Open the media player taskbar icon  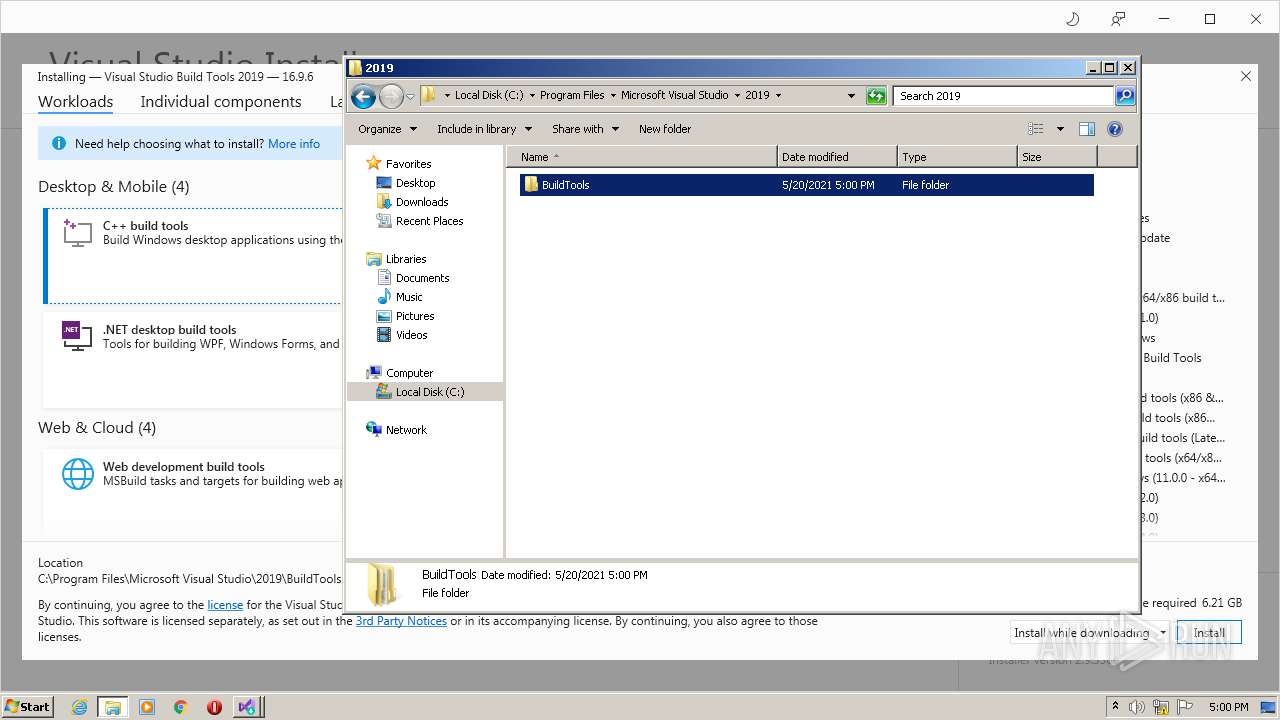pyautogui.click(x=147, y=707)
